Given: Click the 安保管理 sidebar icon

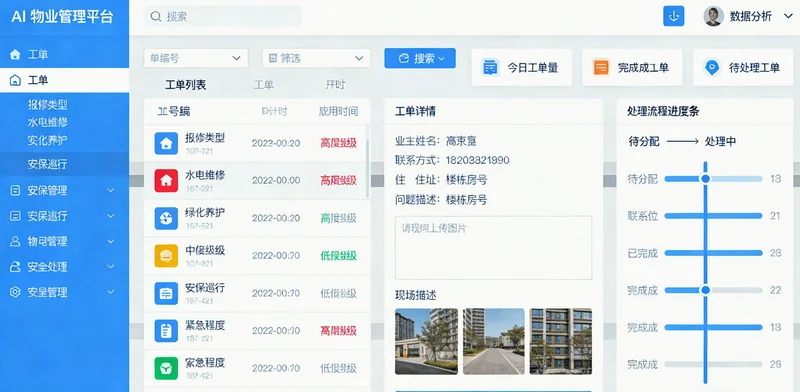Looking at the screenshot, I should (15, 190).
